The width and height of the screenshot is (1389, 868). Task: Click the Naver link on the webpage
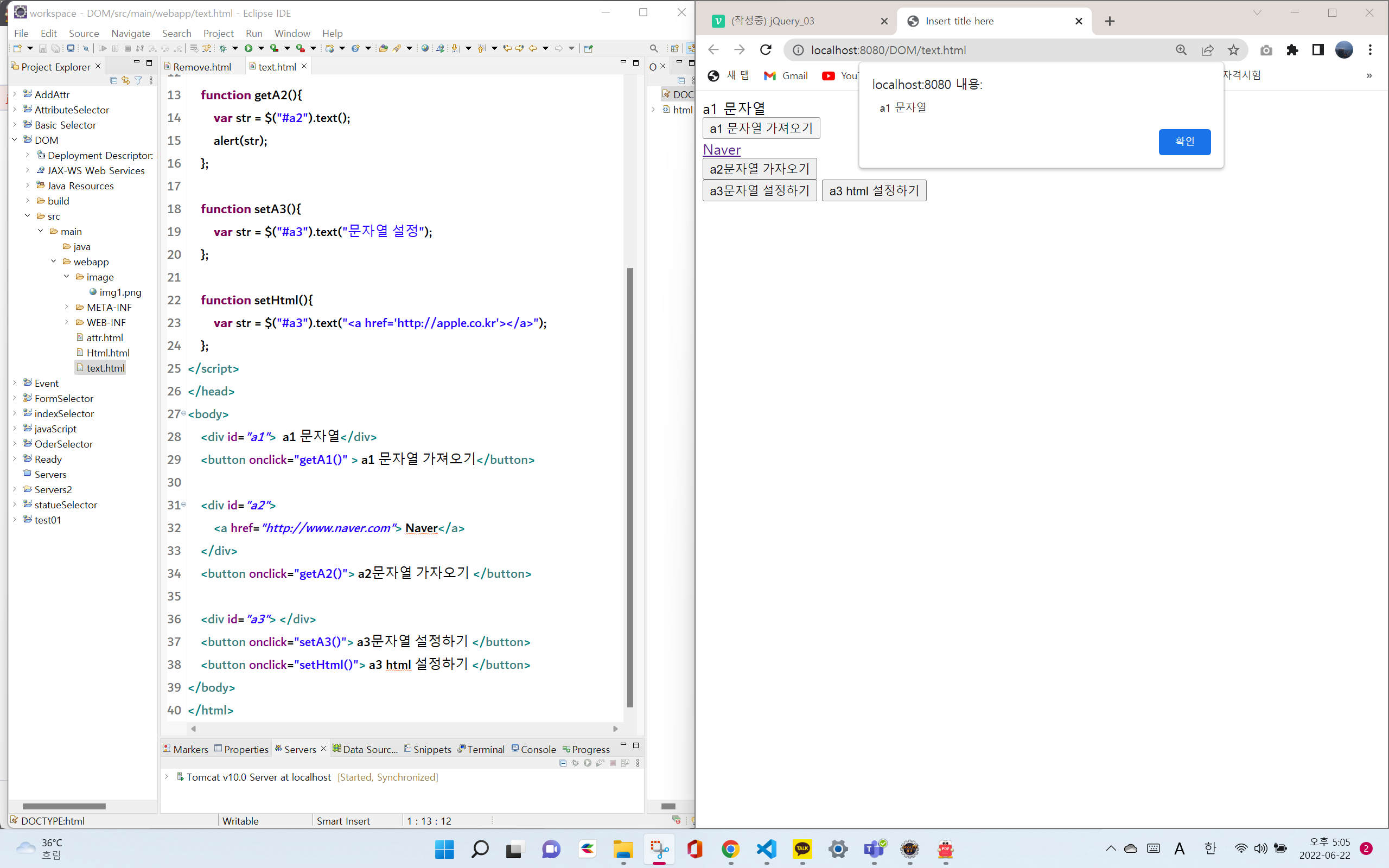[x=722, y=150]
